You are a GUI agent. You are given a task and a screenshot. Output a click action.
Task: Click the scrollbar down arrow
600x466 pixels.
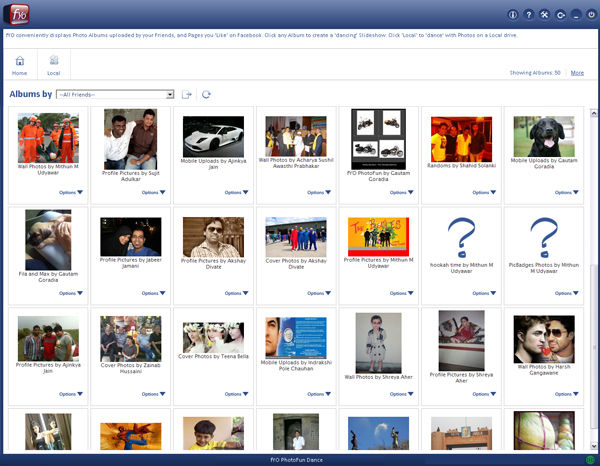click(x=593, y=446)
